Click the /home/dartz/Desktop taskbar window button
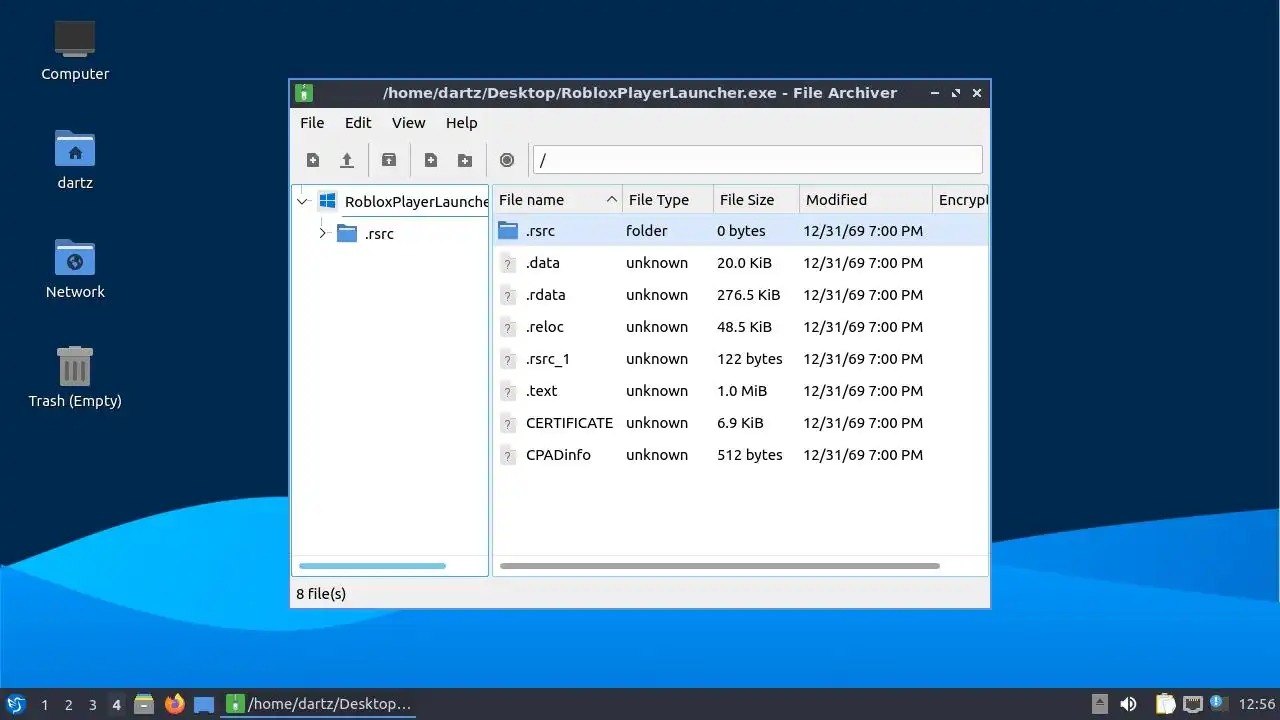The height and width of the screenshot is (720, 1280). tap(320, 704)
